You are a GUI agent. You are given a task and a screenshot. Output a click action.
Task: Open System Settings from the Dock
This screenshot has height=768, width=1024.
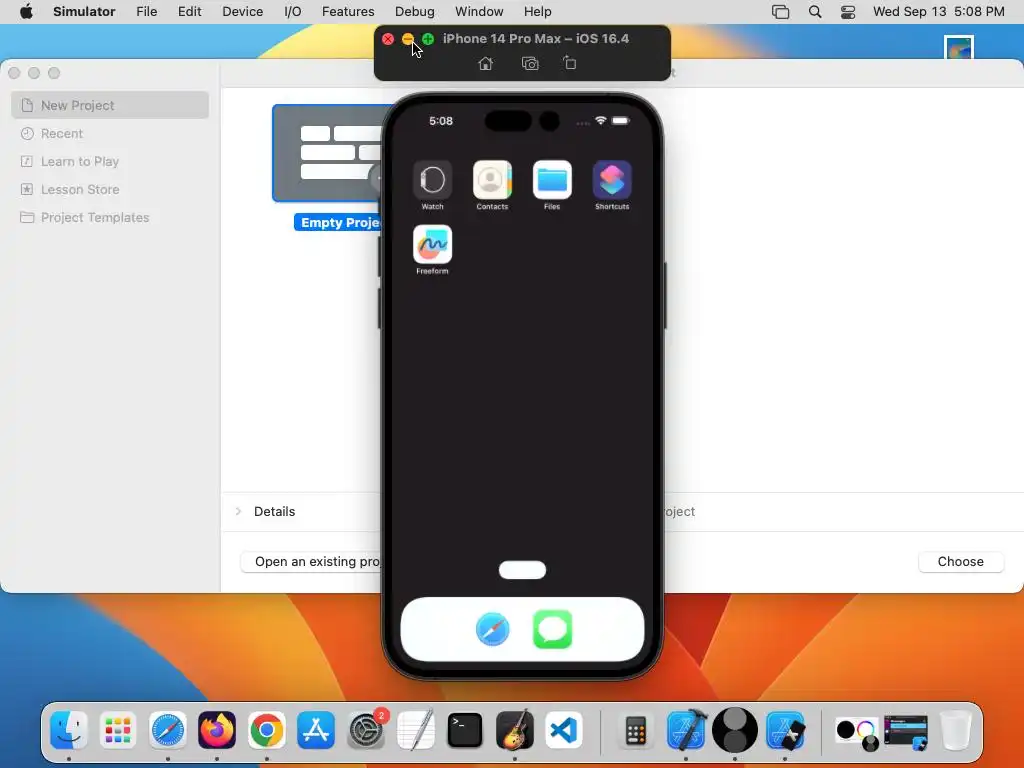366,730
